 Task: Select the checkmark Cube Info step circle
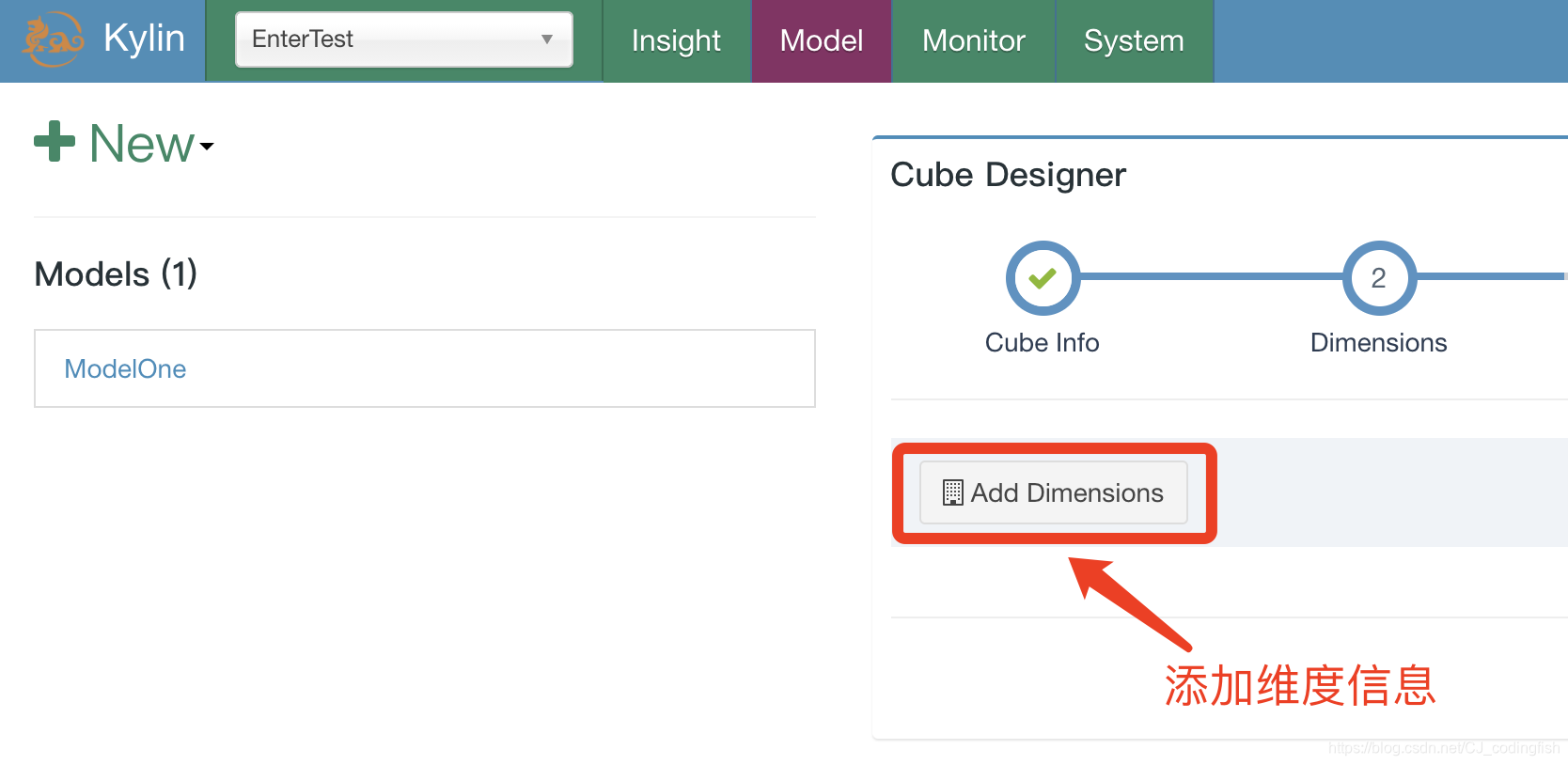pos(1043,278)
